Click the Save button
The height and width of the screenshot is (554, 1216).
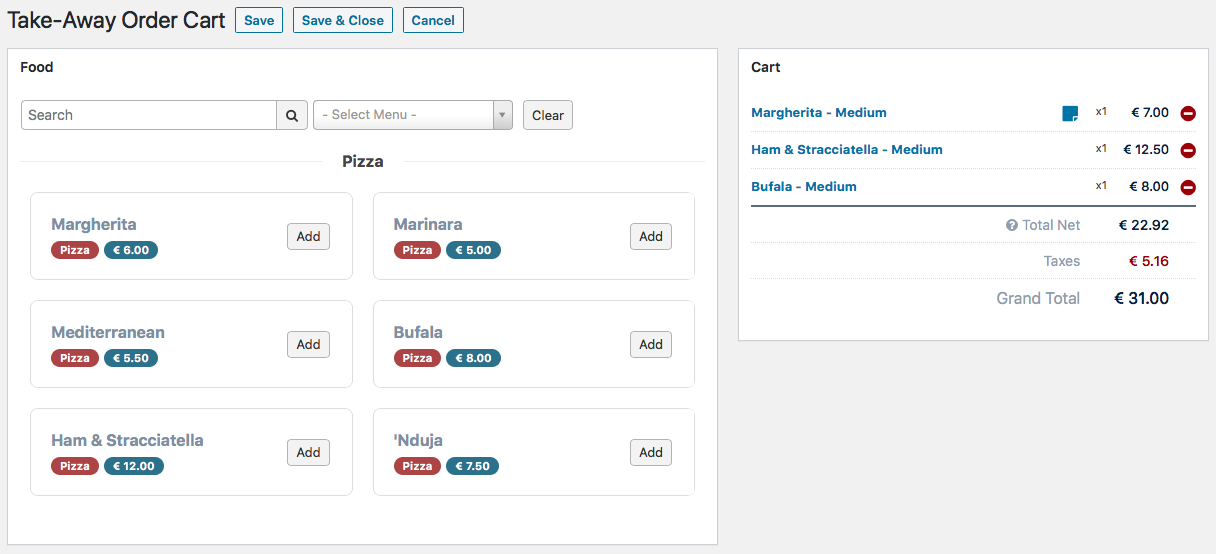coord(259,20)
